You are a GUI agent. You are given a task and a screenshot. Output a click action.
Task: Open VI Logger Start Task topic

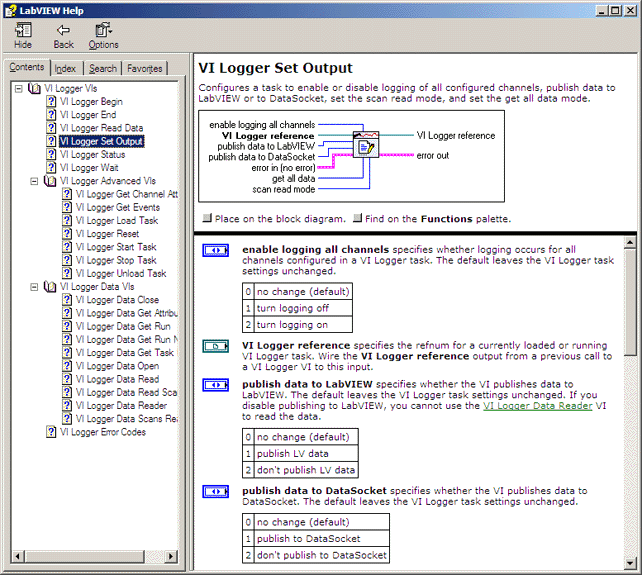point(116,247)
